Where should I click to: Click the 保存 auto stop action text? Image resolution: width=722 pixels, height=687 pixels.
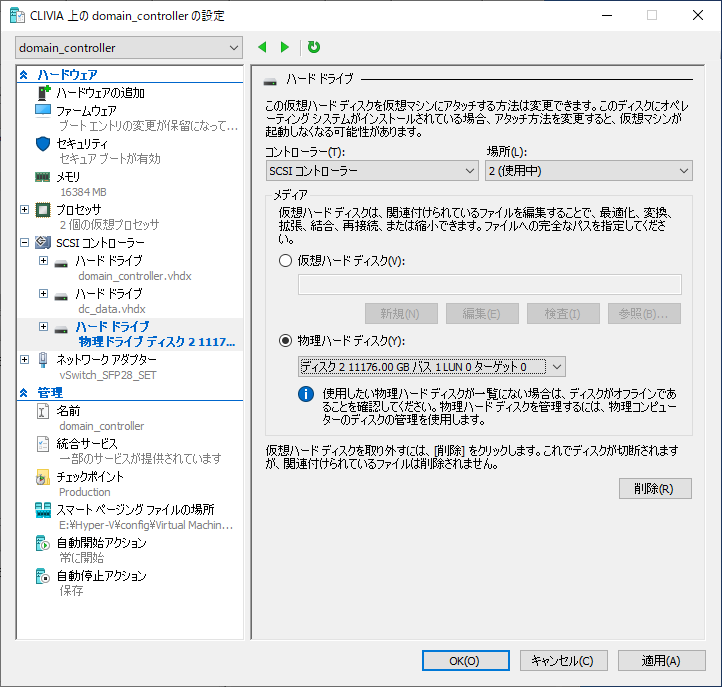pyautogui.click(x=71, y=591)
